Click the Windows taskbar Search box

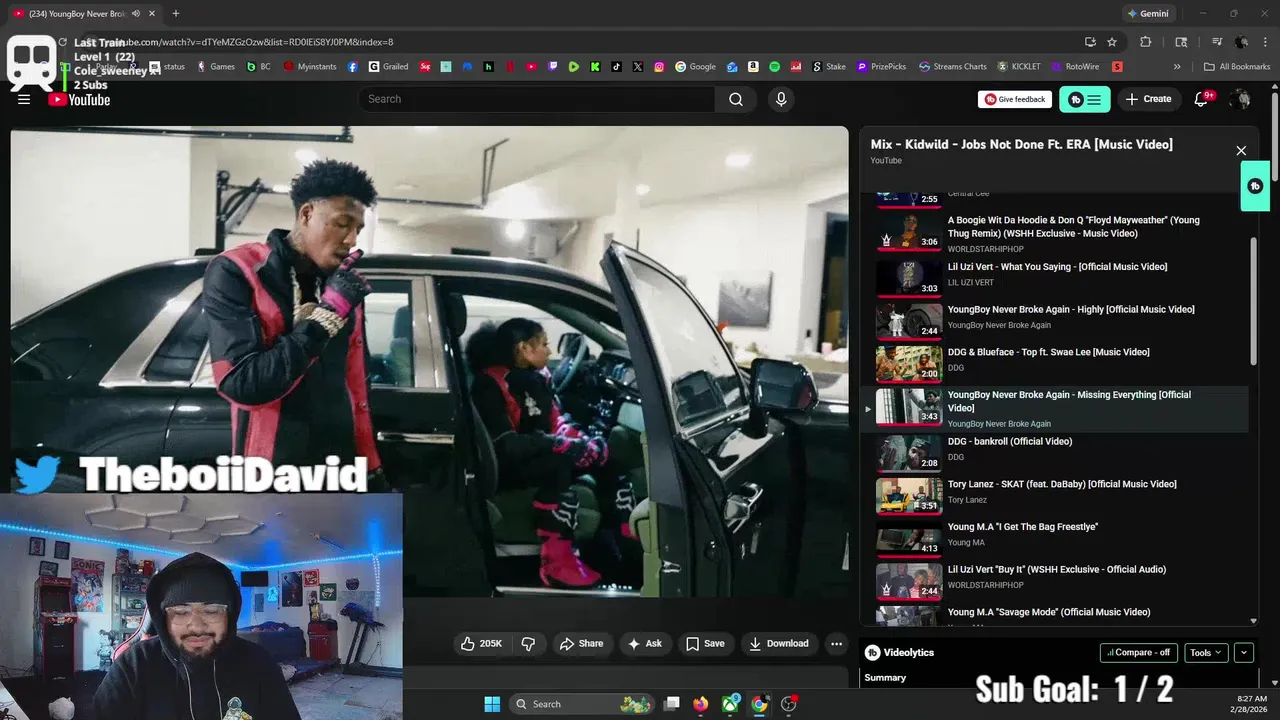tap(582, 704)
